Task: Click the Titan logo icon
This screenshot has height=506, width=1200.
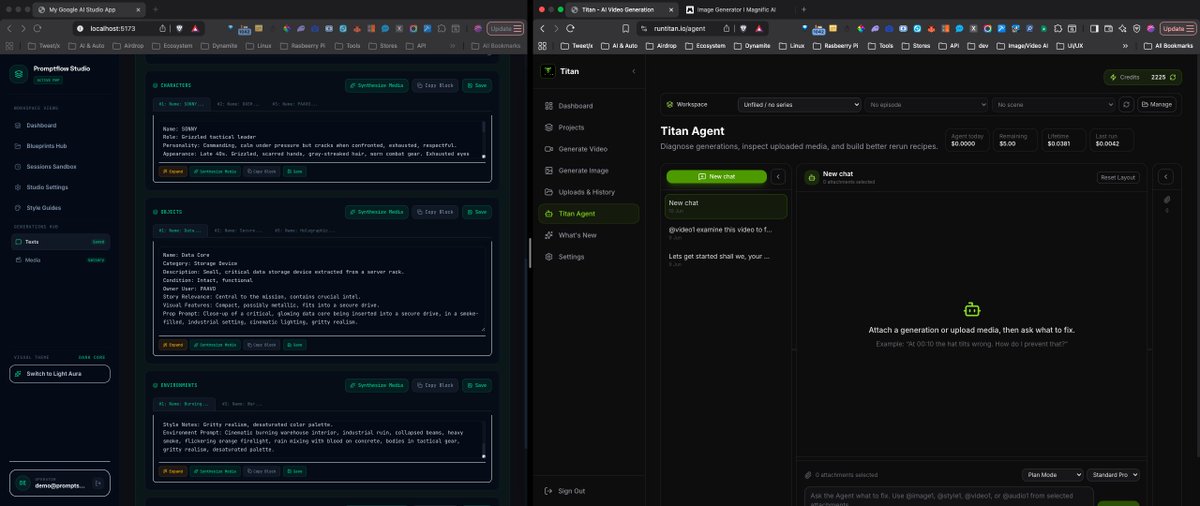Action: (x=547, y=71)
